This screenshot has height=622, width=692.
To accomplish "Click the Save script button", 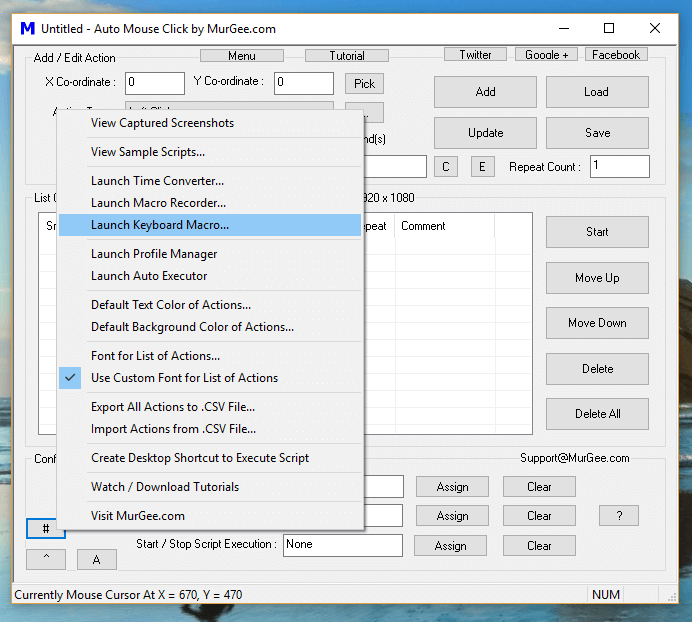I will pyautogui.click(x=597, y=133).
